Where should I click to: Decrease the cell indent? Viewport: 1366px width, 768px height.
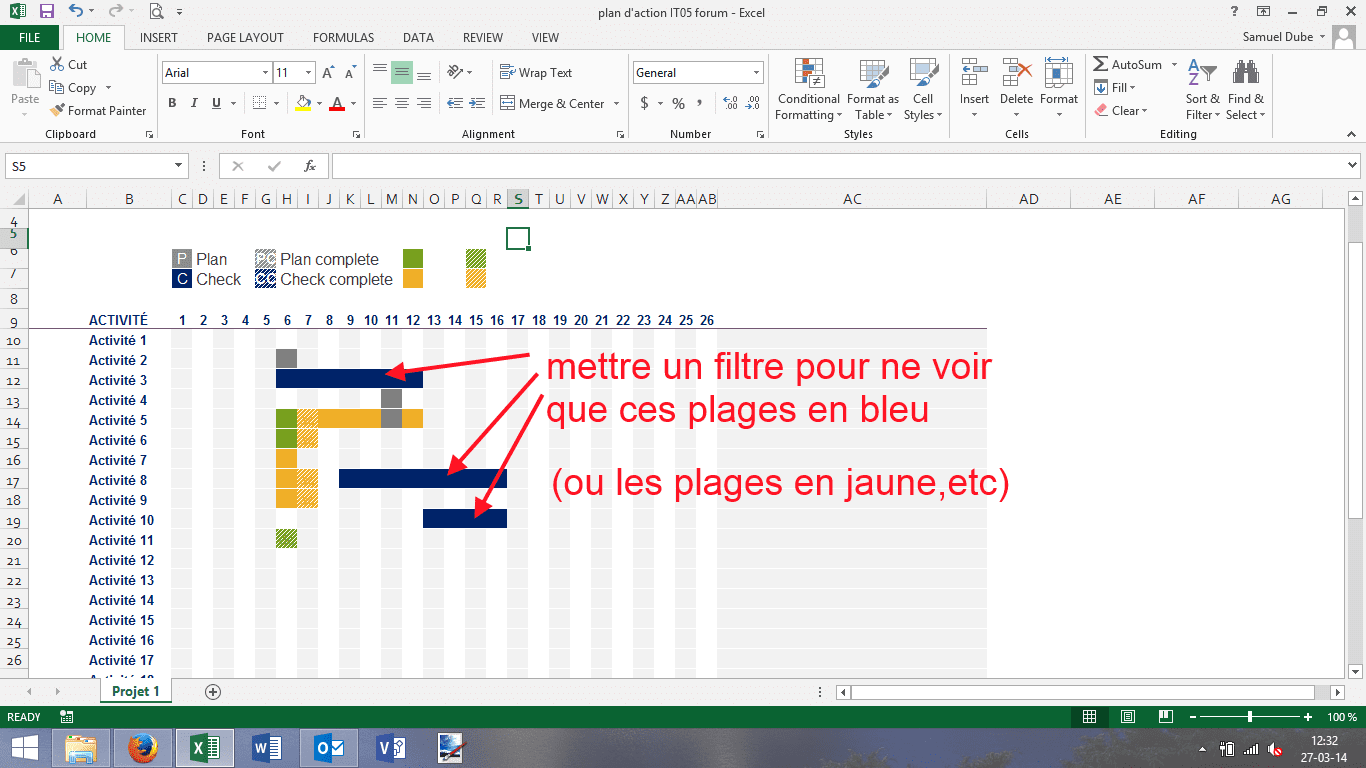pos(455,103)
